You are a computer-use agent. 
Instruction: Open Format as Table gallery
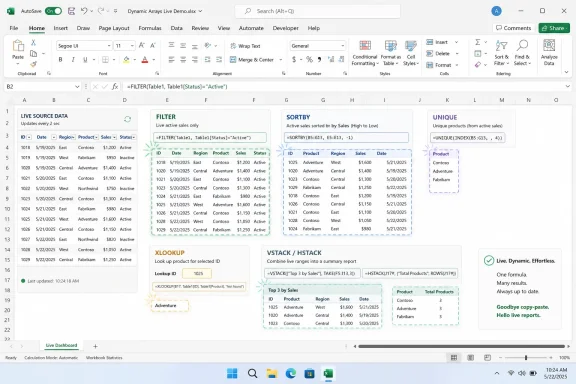pyautogui.click(x=390, y=53)
